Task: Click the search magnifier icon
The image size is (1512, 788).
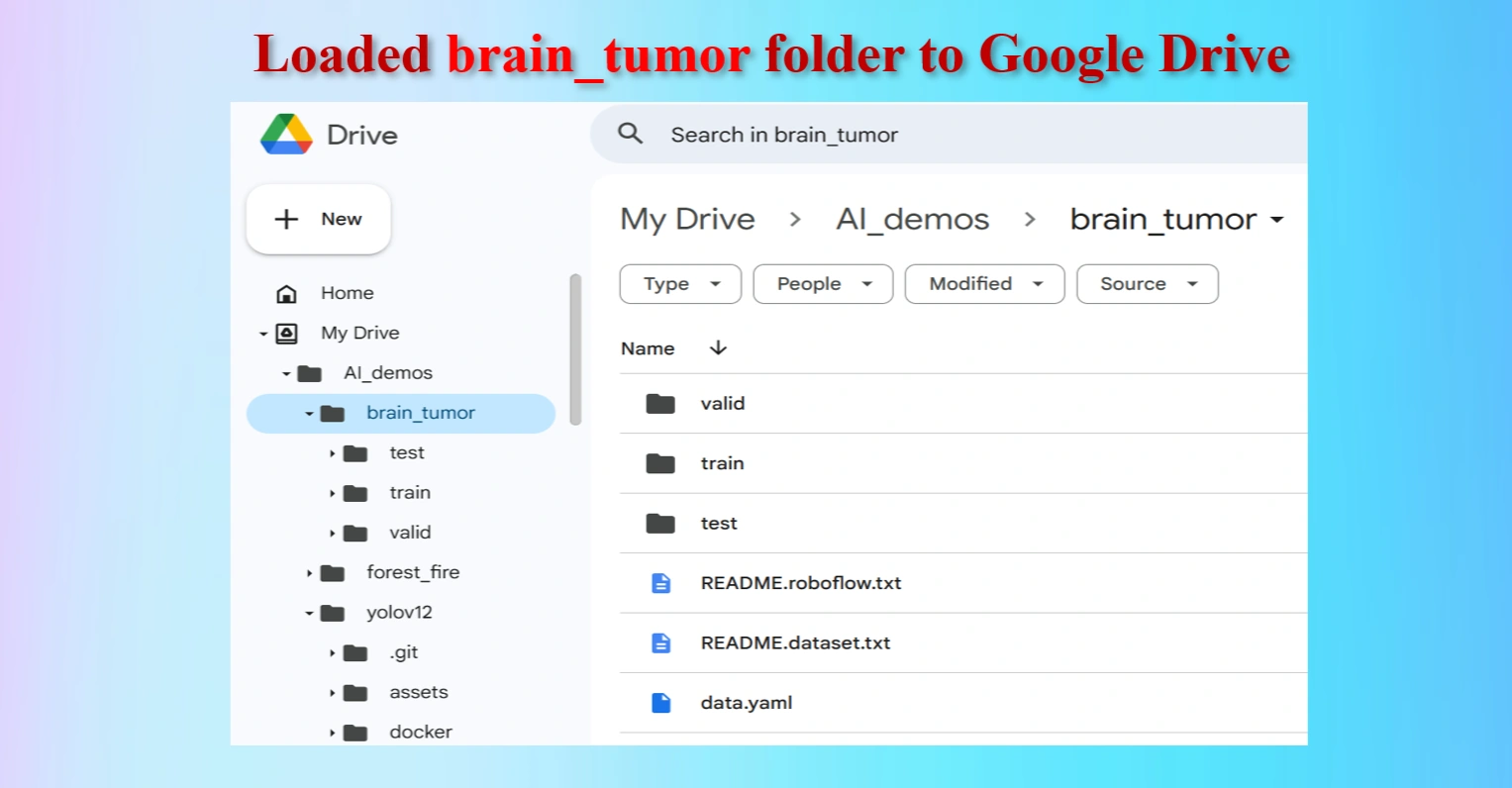Action: [631, 134]
